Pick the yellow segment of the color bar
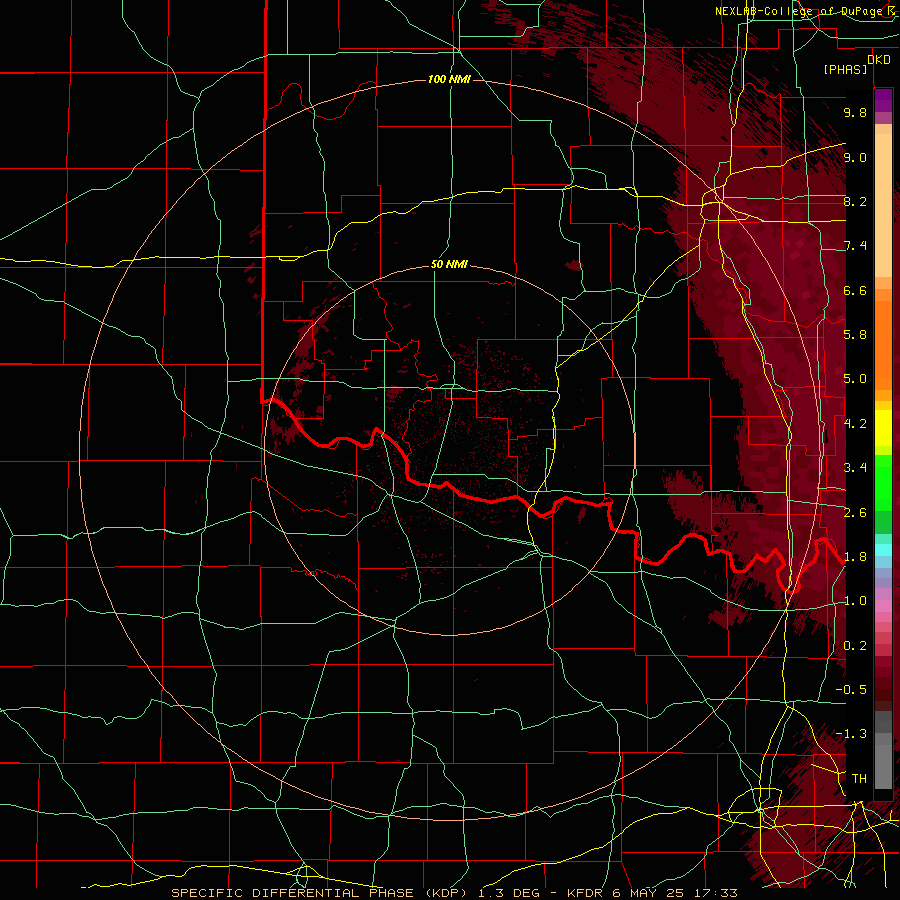 click(883, 428)
